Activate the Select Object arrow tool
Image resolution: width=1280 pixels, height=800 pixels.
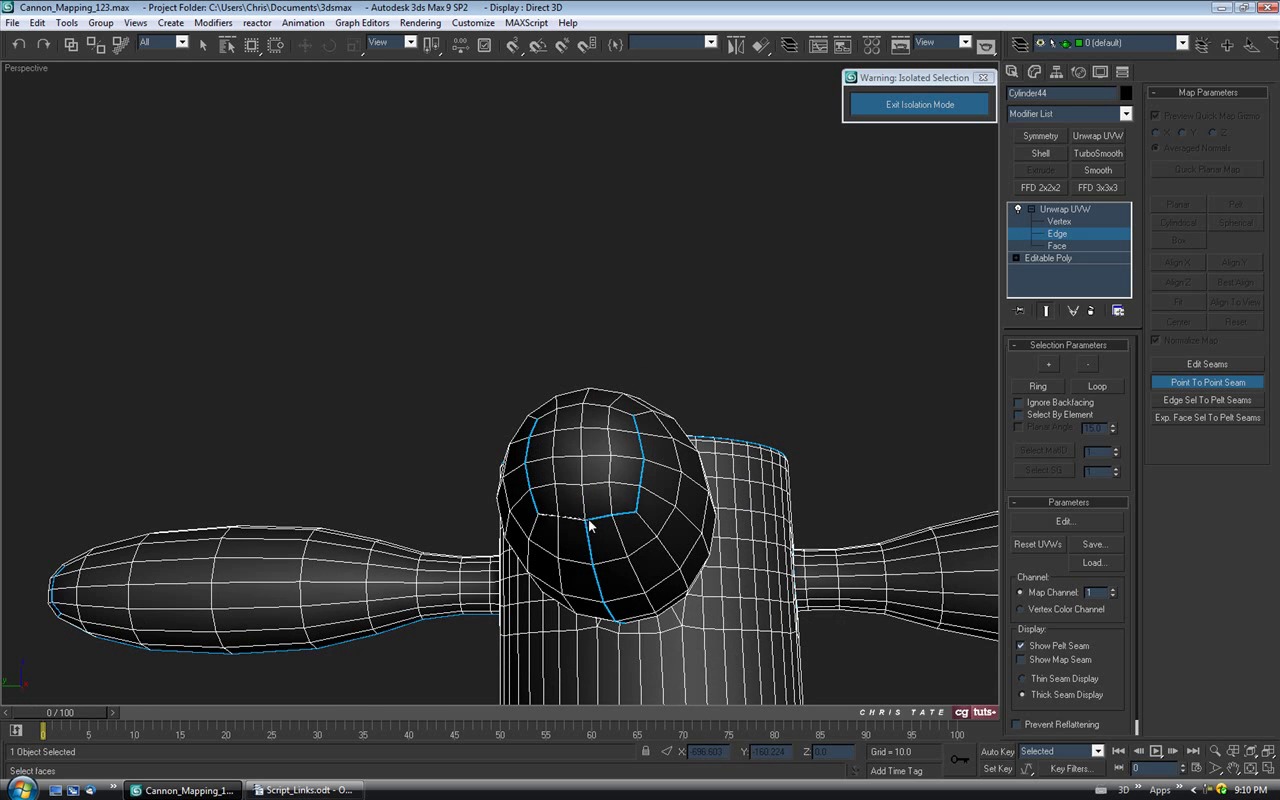click(x=203, y=45)
